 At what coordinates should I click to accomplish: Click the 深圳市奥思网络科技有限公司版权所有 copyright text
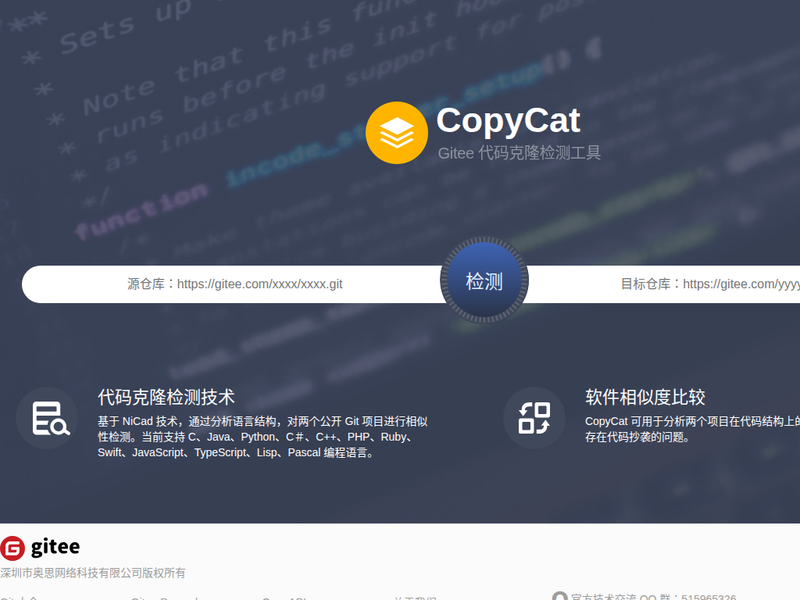(93, 573)
